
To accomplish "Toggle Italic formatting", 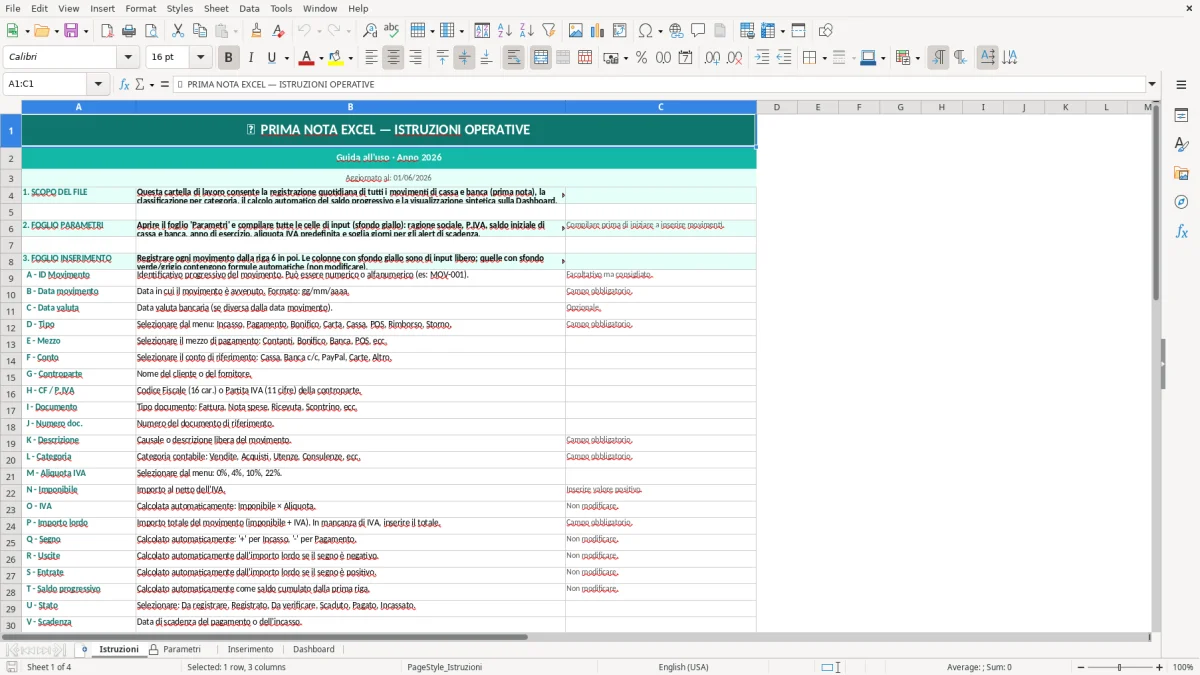I will (x=251, y=58).
